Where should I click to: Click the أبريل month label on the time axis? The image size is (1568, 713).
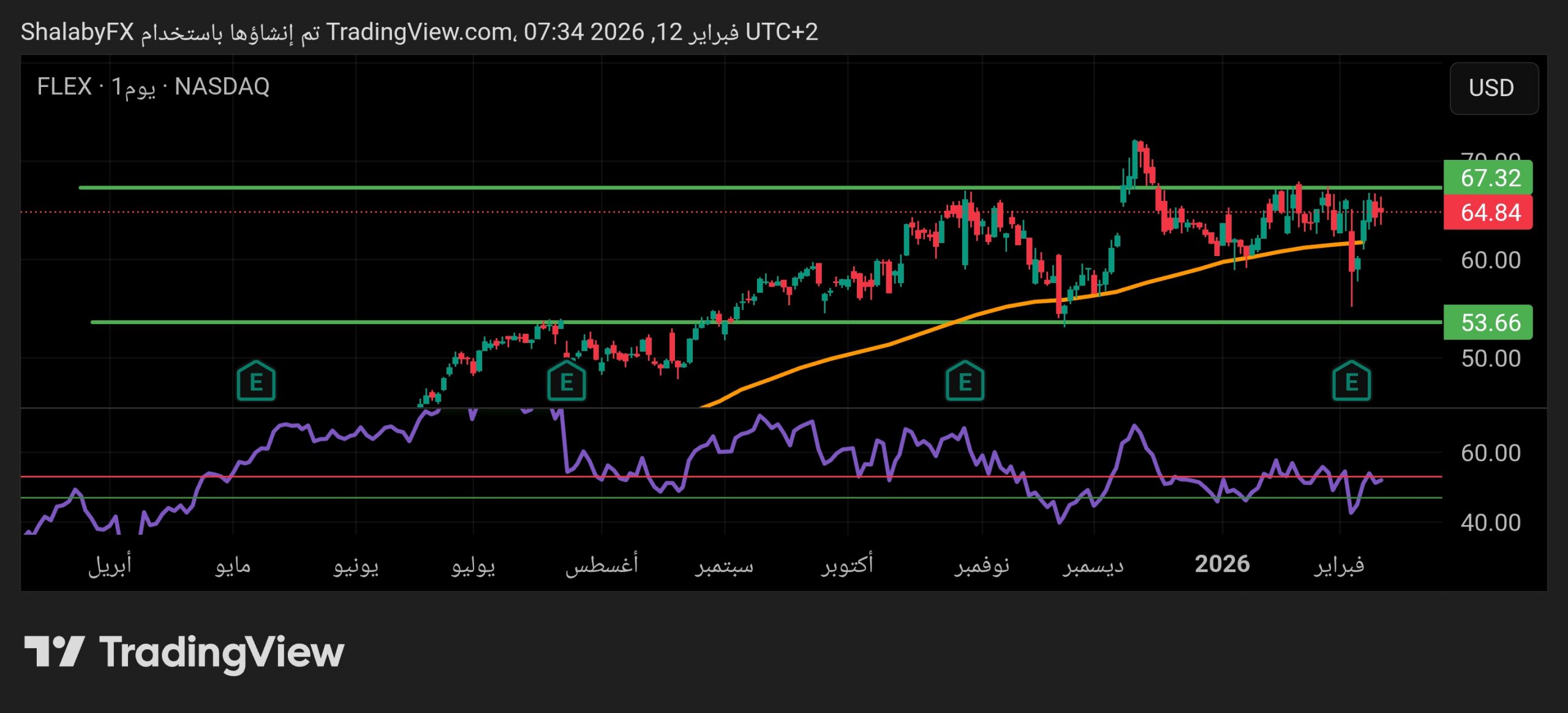pos(110,564)
